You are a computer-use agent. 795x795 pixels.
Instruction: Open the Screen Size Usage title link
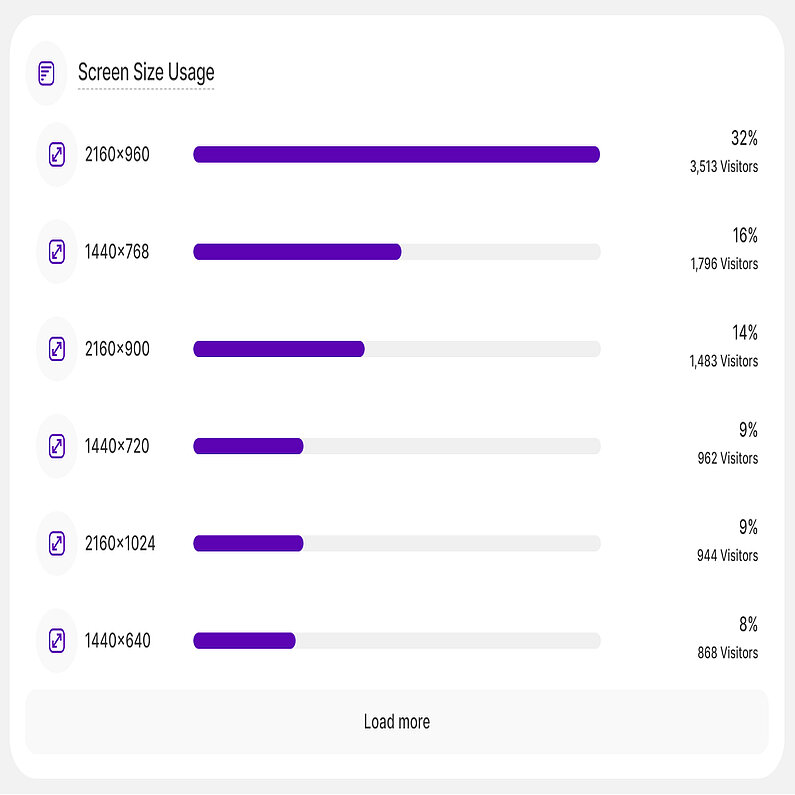click(146, 73)
